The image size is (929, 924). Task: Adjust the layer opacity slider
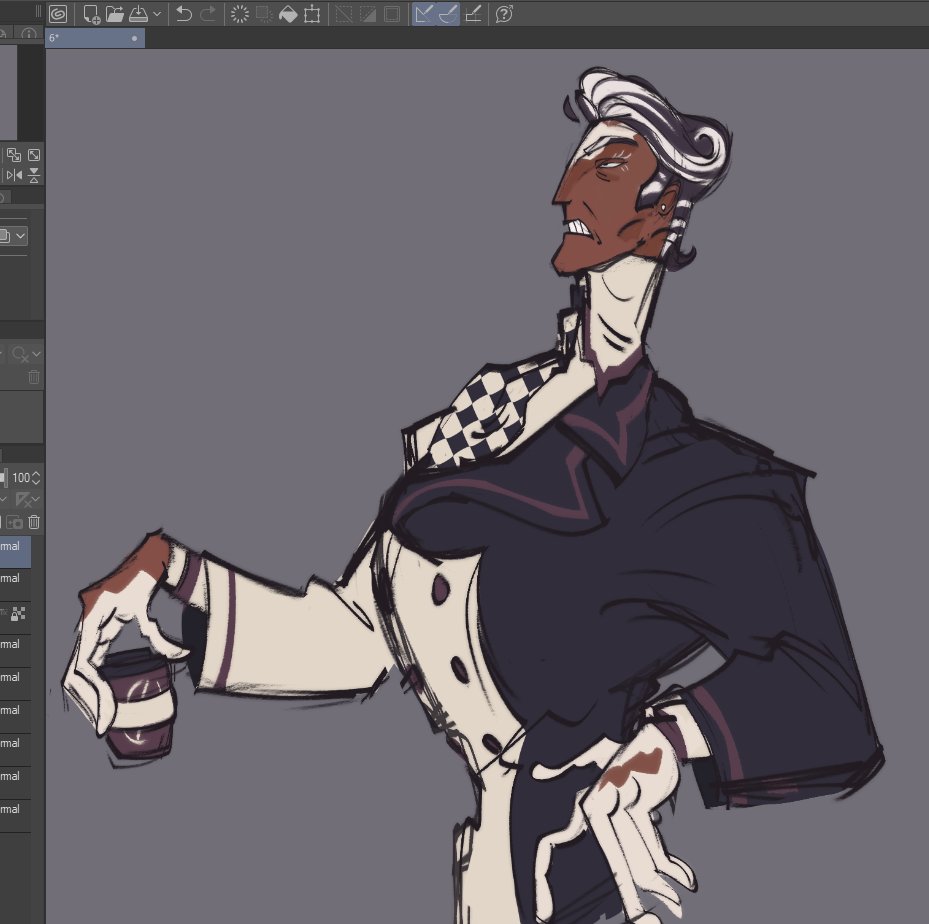pos(4,477)
